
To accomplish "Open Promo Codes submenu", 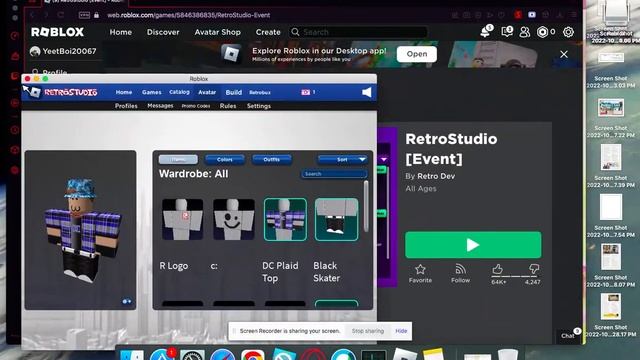I will click(196, 106).
